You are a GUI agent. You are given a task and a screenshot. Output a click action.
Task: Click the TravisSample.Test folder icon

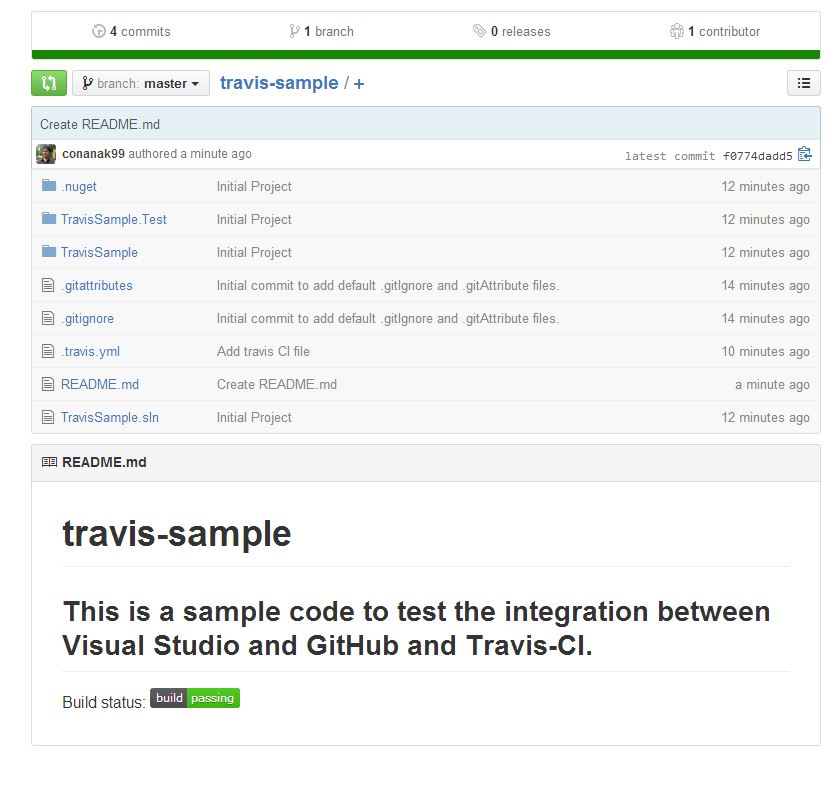[49, 219]
